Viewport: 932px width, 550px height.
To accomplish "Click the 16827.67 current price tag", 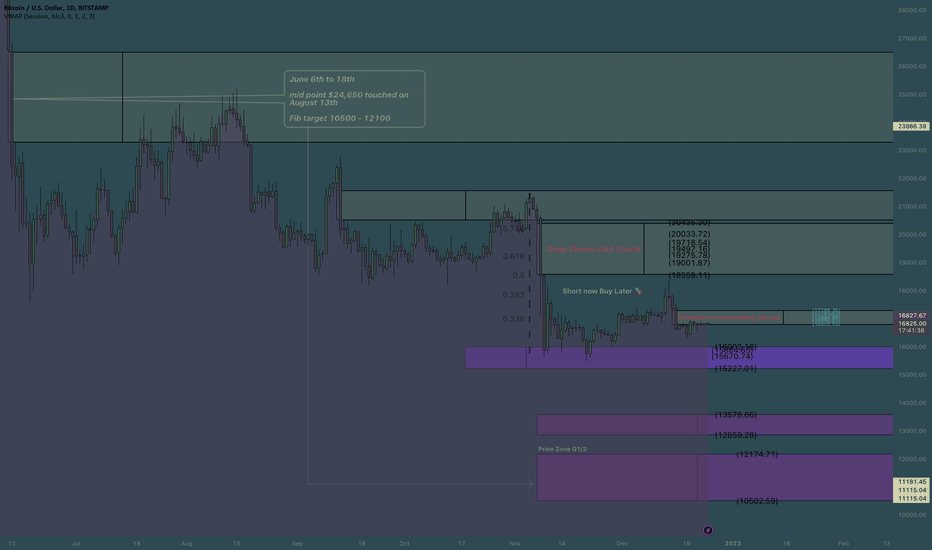I will pyautogui.click(x=911, y=316).
